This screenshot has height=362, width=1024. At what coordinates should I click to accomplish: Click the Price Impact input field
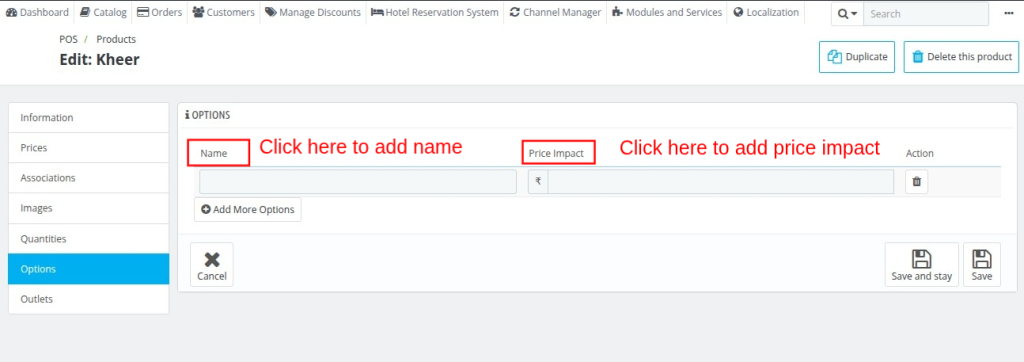721,182
